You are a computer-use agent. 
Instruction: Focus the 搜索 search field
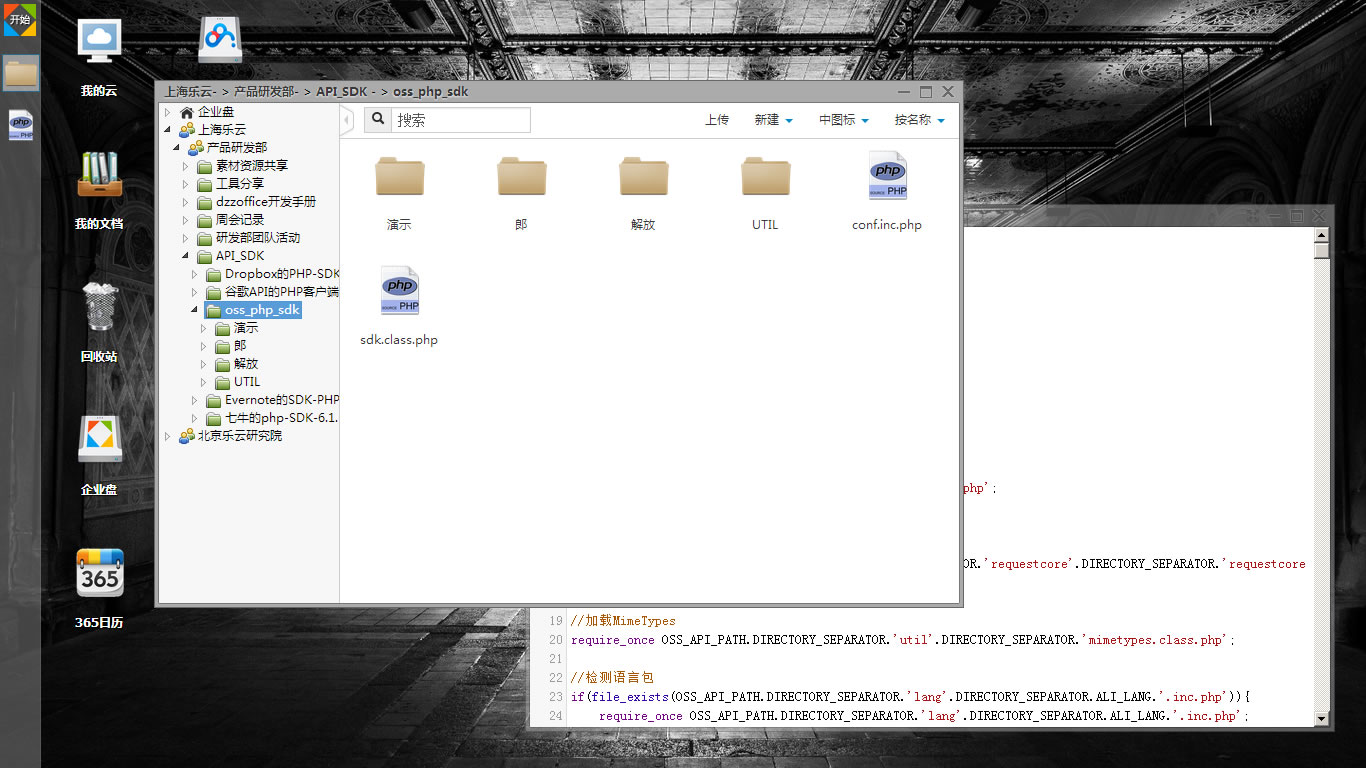coord(460,120)
